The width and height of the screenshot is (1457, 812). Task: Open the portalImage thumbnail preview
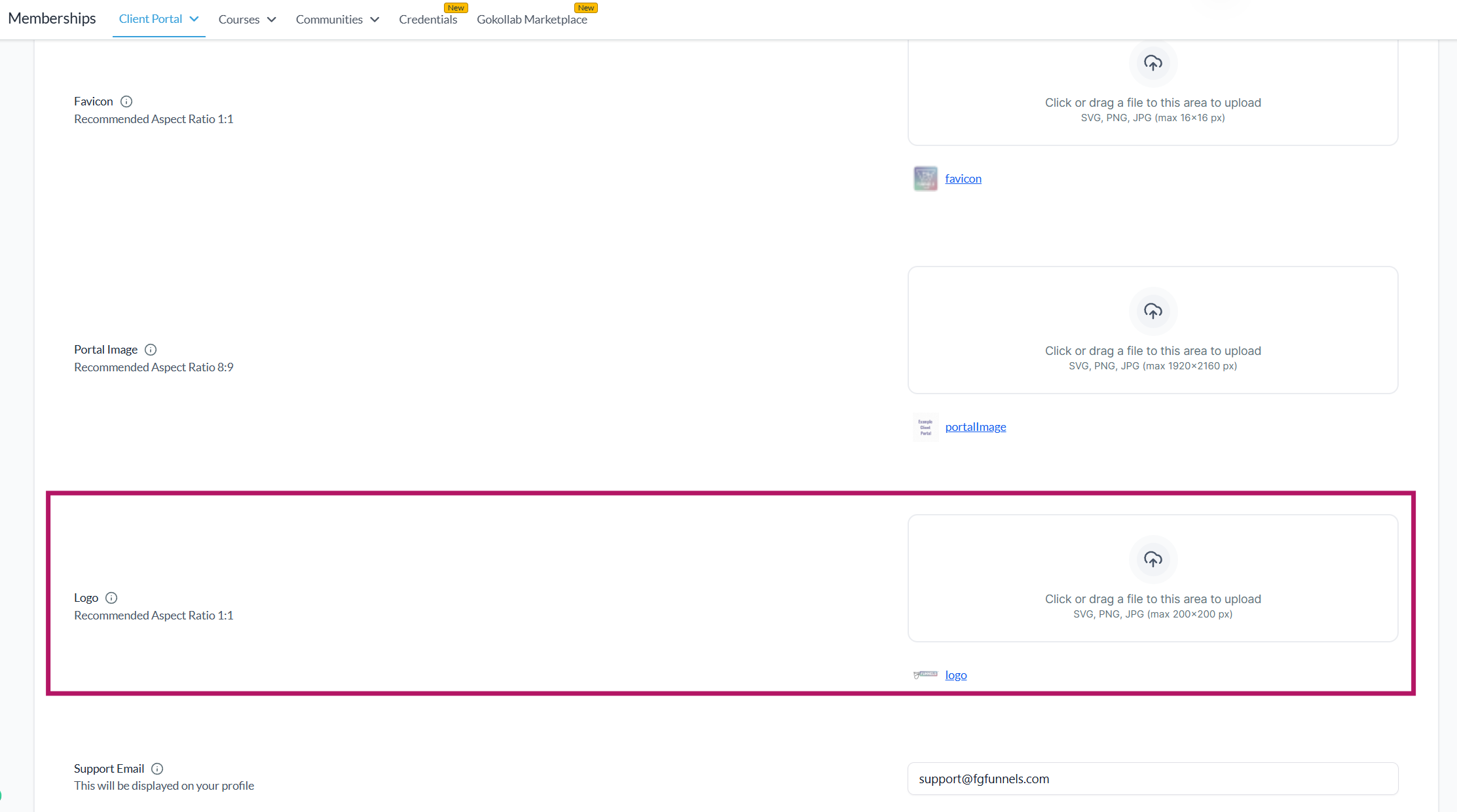click(925, 427)
